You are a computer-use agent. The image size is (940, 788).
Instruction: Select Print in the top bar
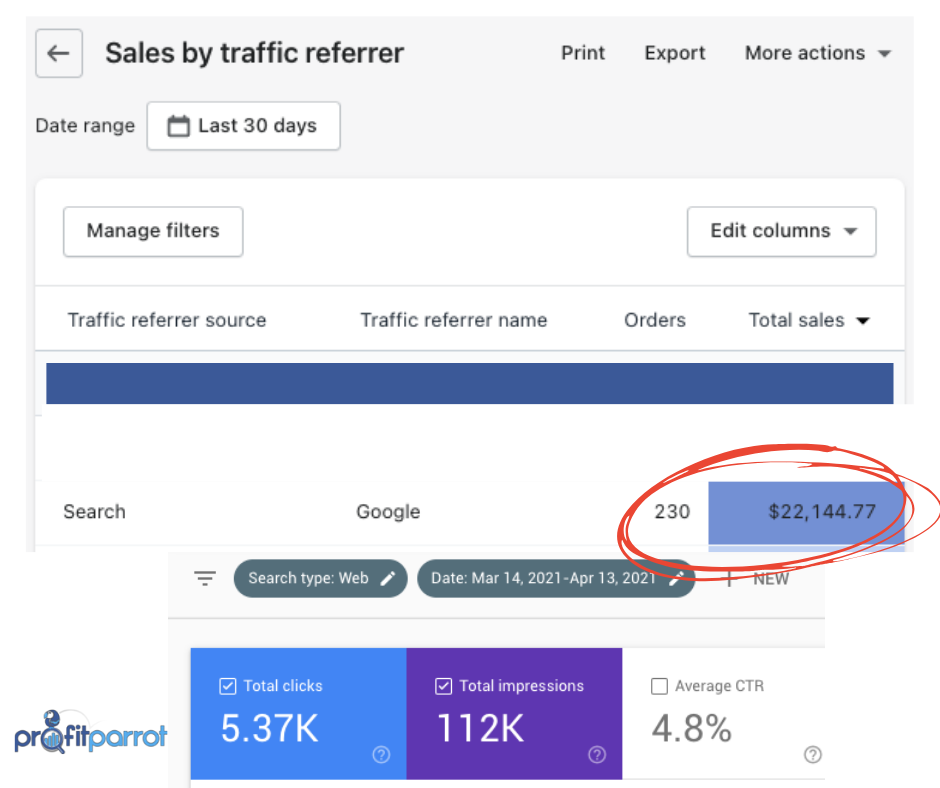(x=583, y=54)
